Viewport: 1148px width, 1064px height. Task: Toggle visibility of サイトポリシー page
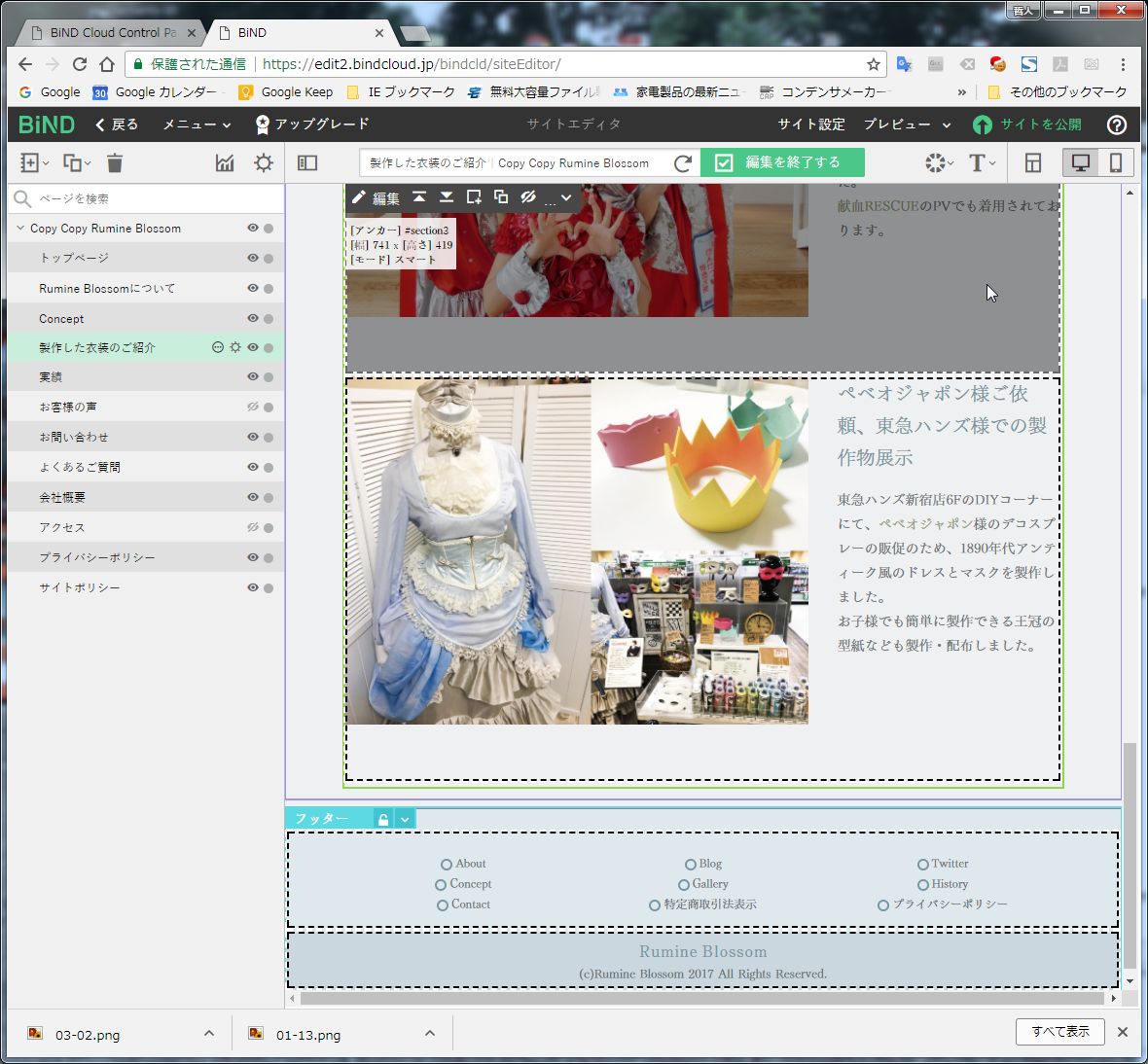tap(253, 586)
